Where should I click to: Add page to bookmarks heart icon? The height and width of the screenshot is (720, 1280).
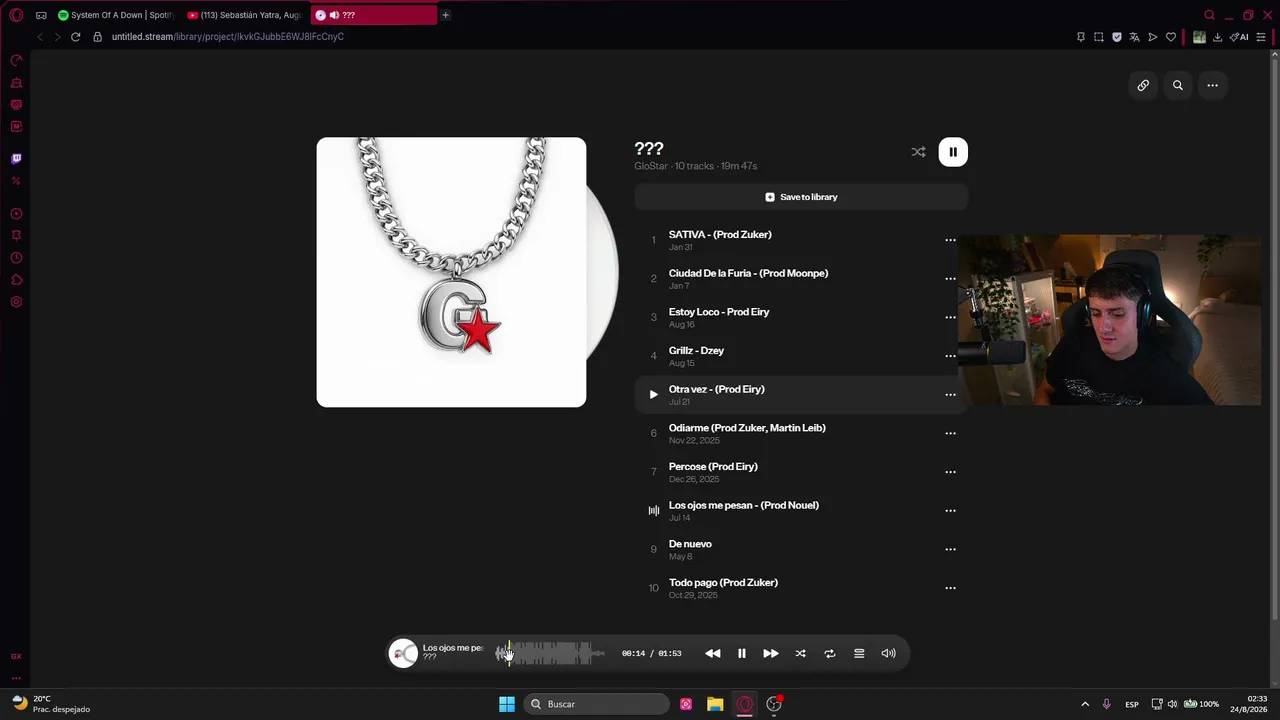click(1171, 37)
